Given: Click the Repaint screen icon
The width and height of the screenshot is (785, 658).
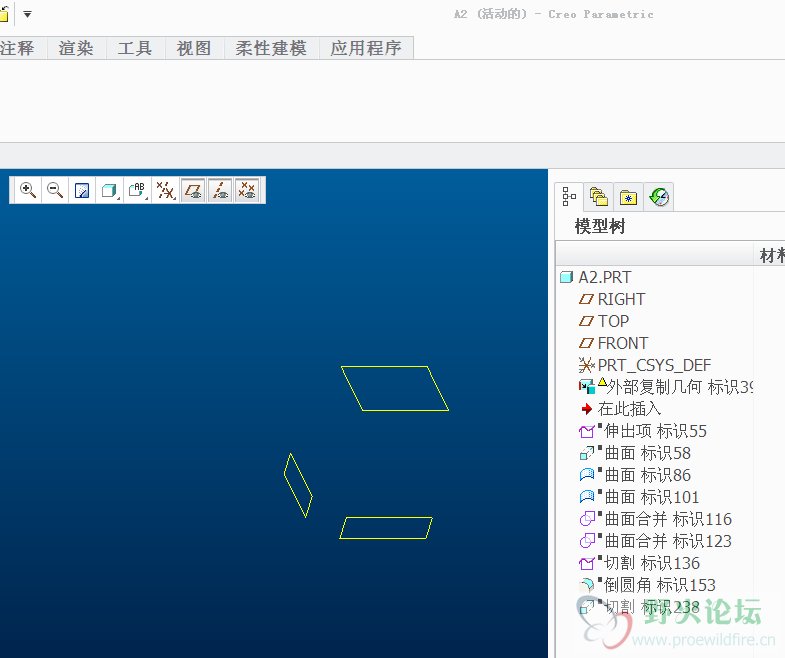Looking at the screenshot, I should point(82,190).
